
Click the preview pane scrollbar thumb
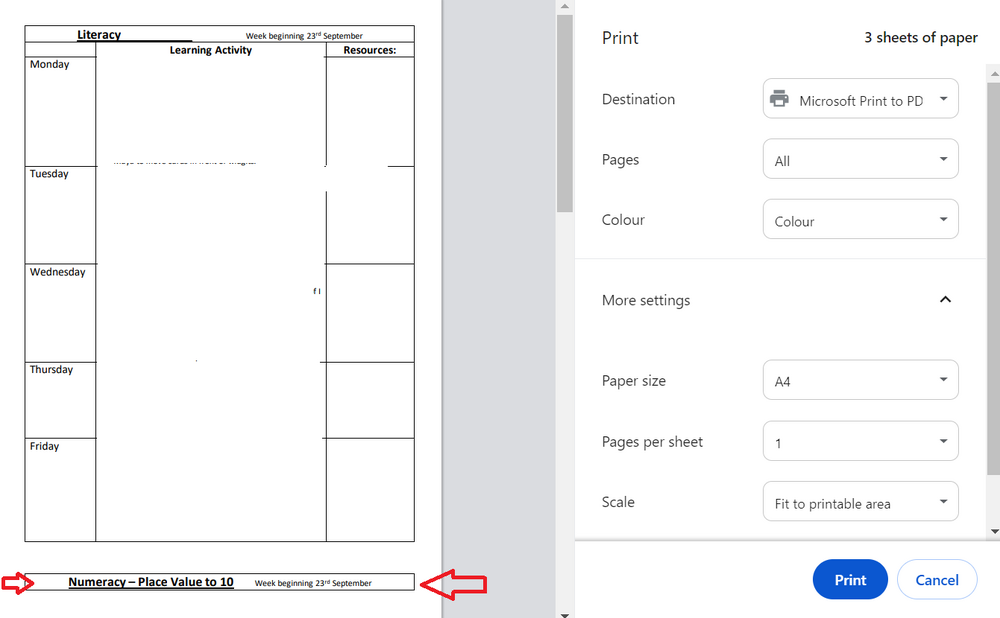(564, 113)
